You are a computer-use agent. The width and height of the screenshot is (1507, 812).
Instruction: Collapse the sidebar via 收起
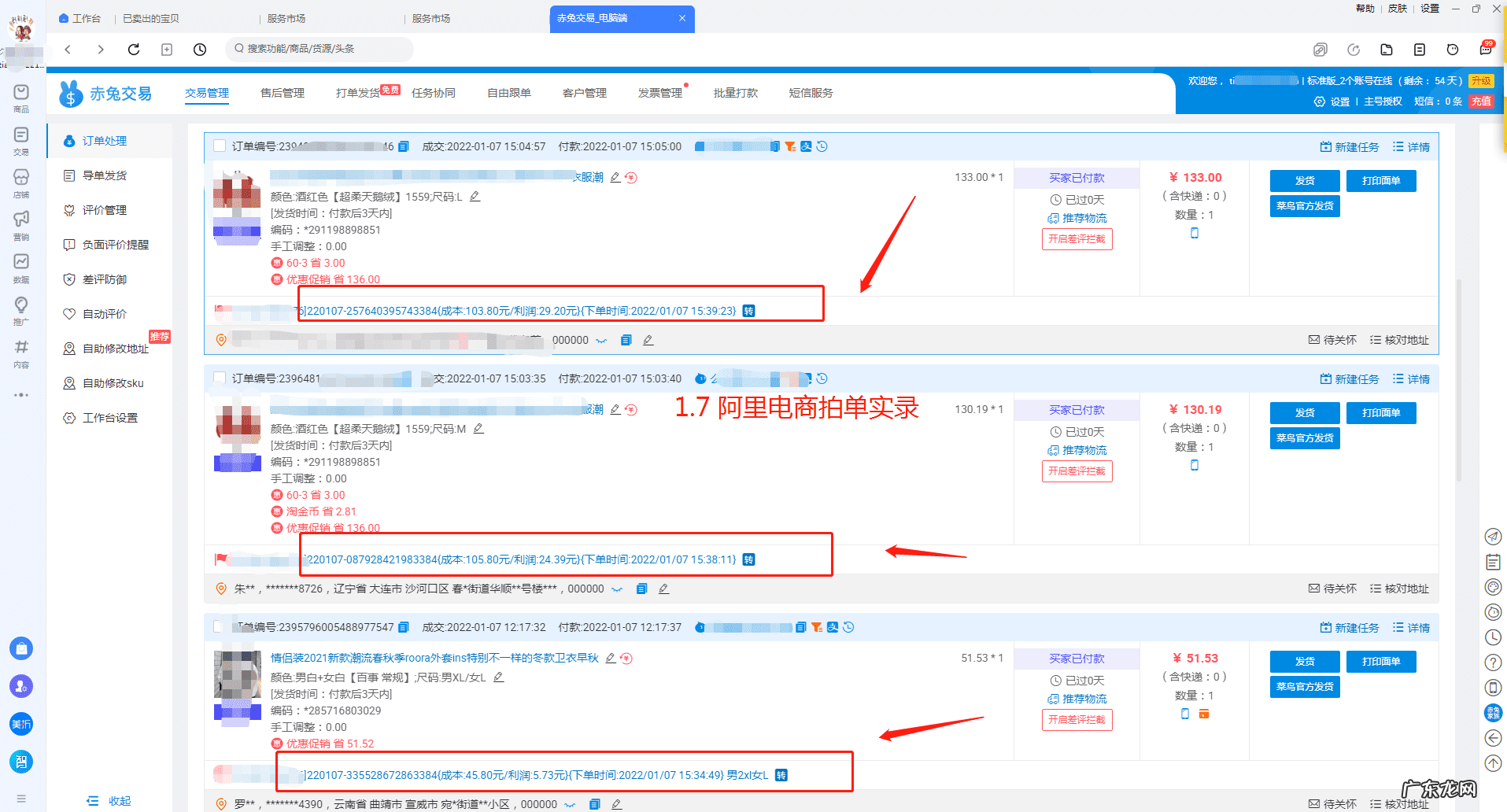coord(109,800)
